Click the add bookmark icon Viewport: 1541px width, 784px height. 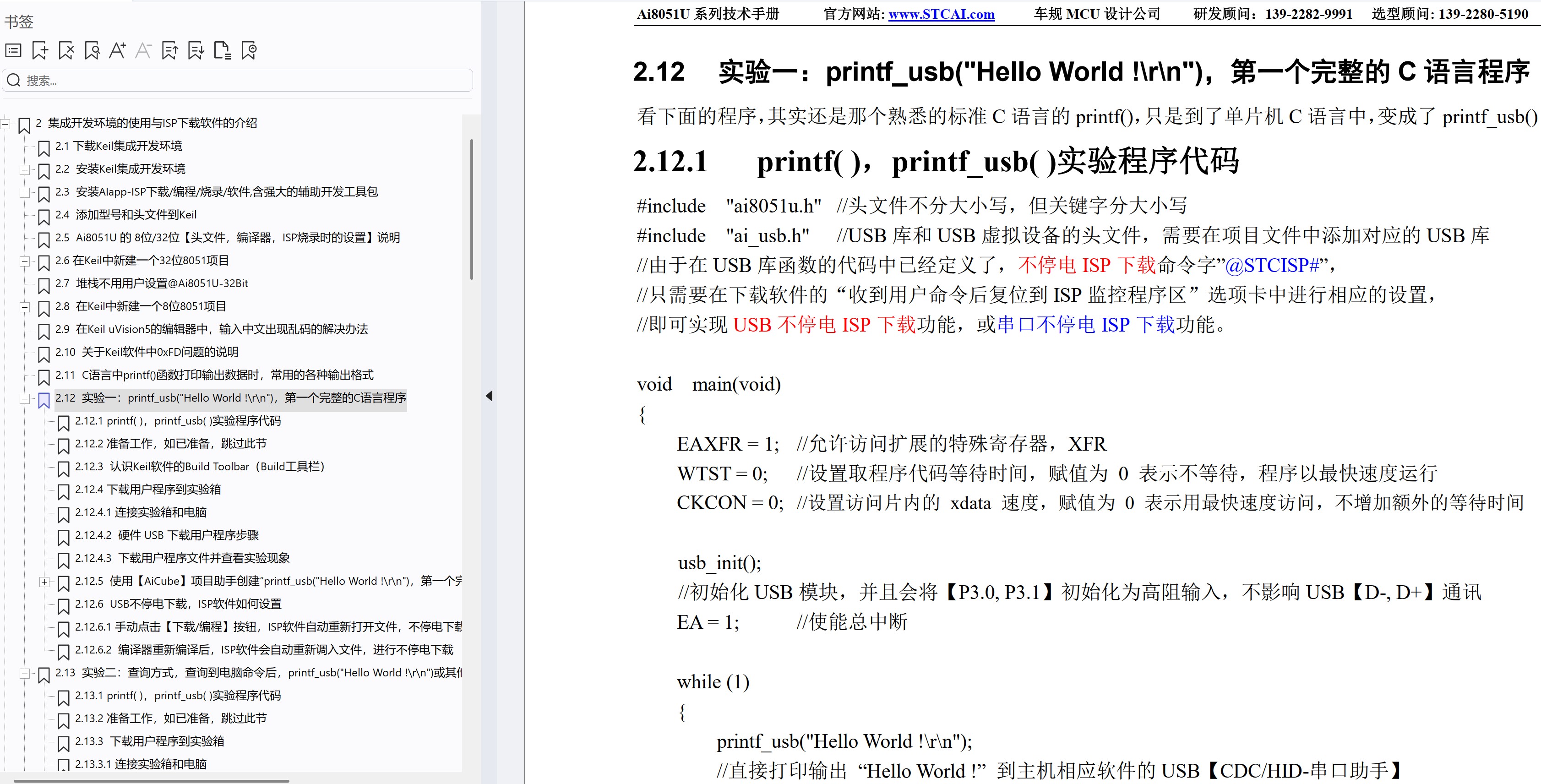pyautogui.click(x=40, y=51)
